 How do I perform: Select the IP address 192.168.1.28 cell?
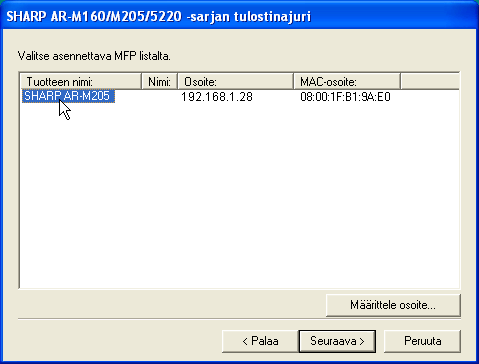[217, 97]
